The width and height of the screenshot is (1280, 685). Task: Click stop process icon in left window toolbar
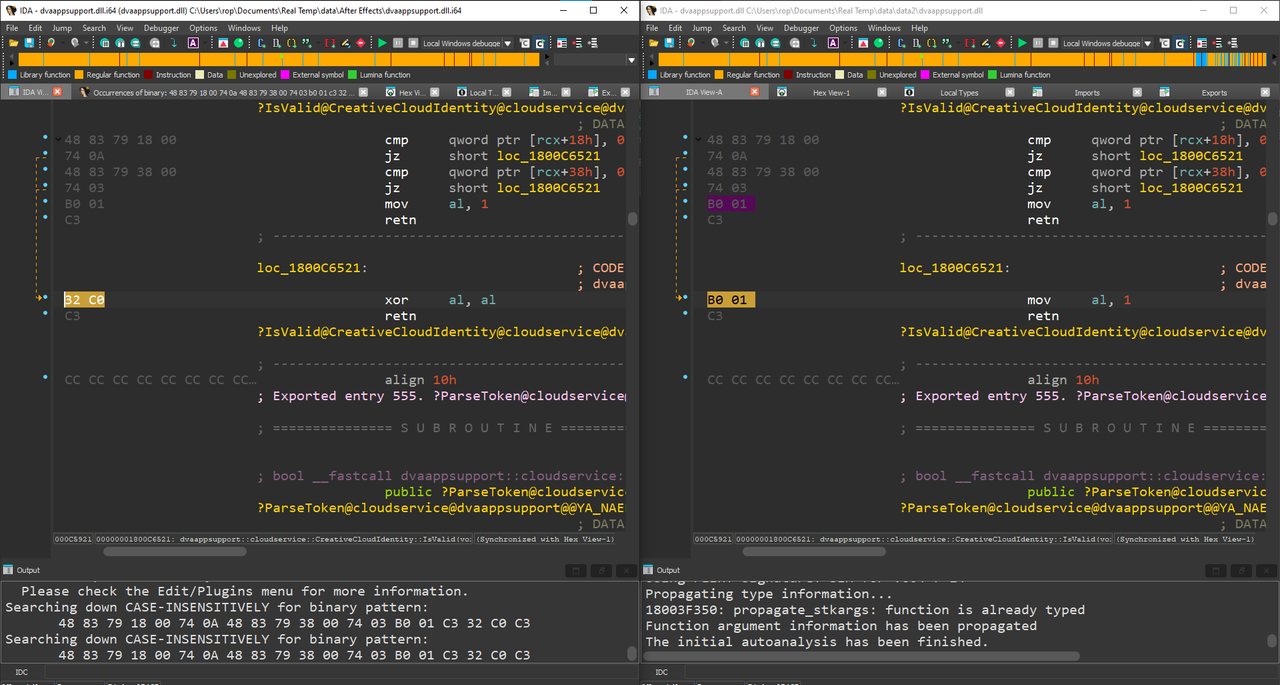[413, 44]
